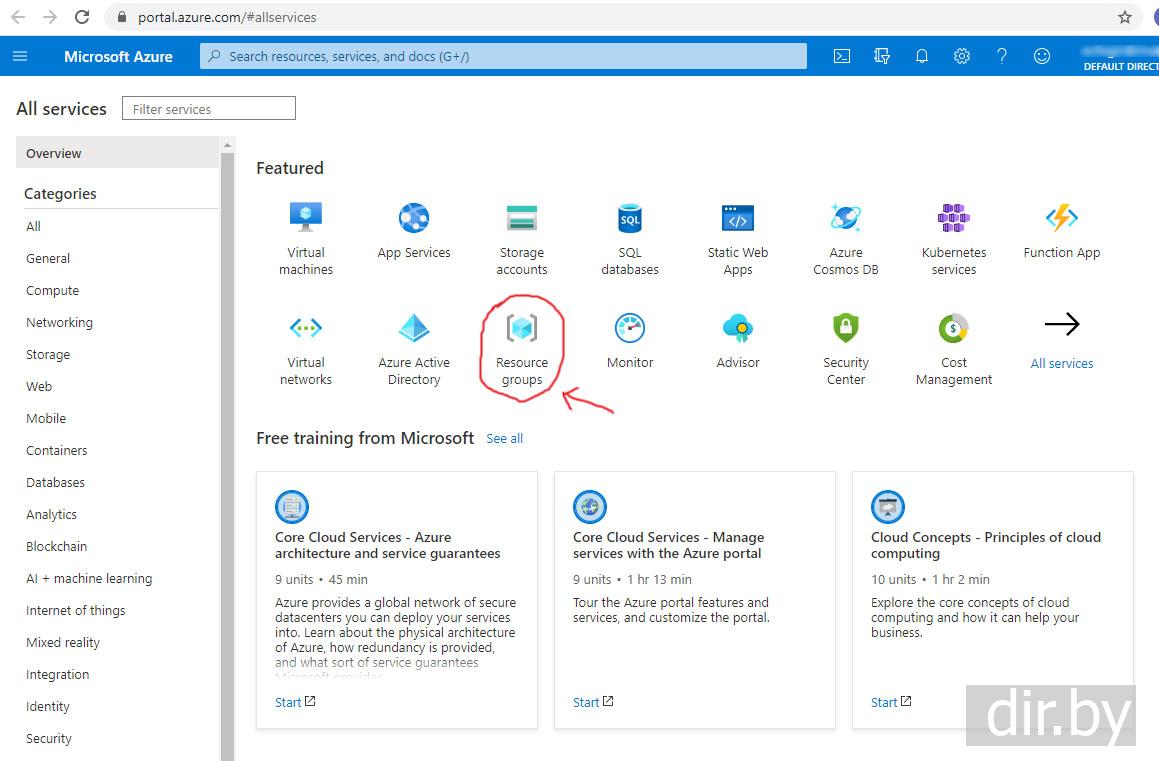Choose the Networking category
The width and height of the screenshot is (1159, 761).
pos(59,322)
